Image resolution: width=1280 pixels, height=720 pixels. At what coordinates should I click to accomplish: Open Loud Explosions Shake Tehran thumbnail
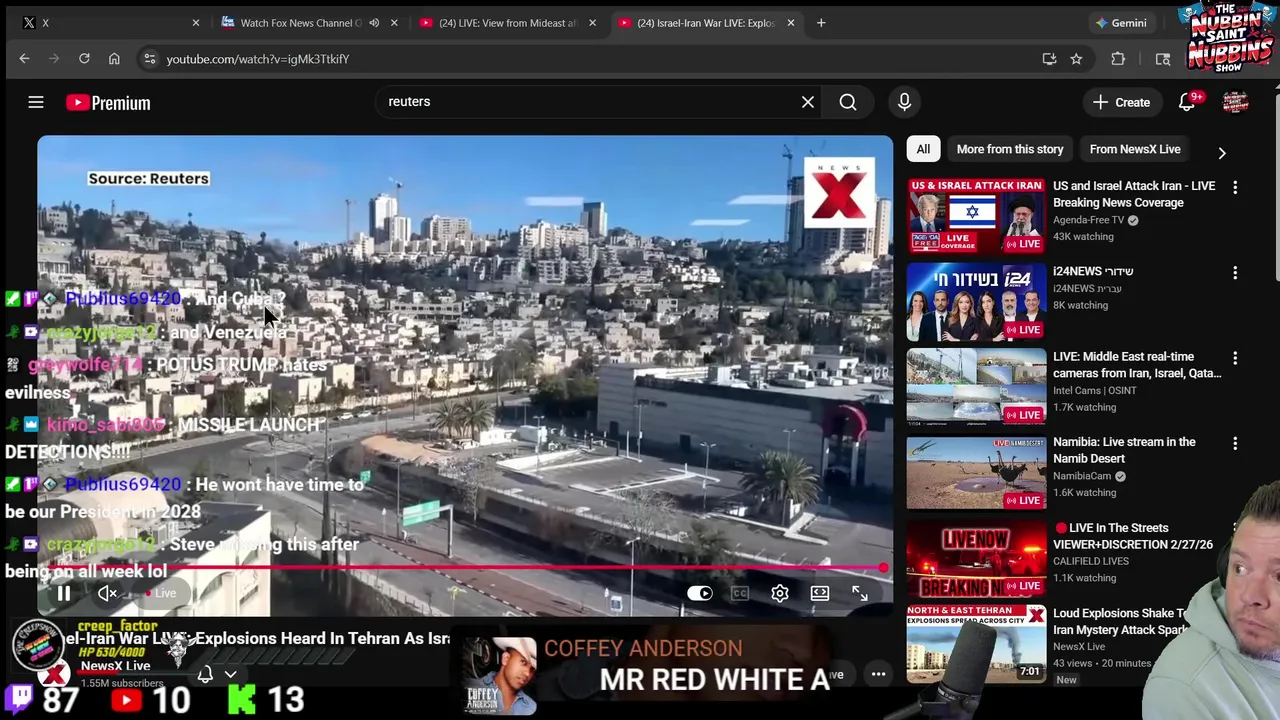click(976, 643)
